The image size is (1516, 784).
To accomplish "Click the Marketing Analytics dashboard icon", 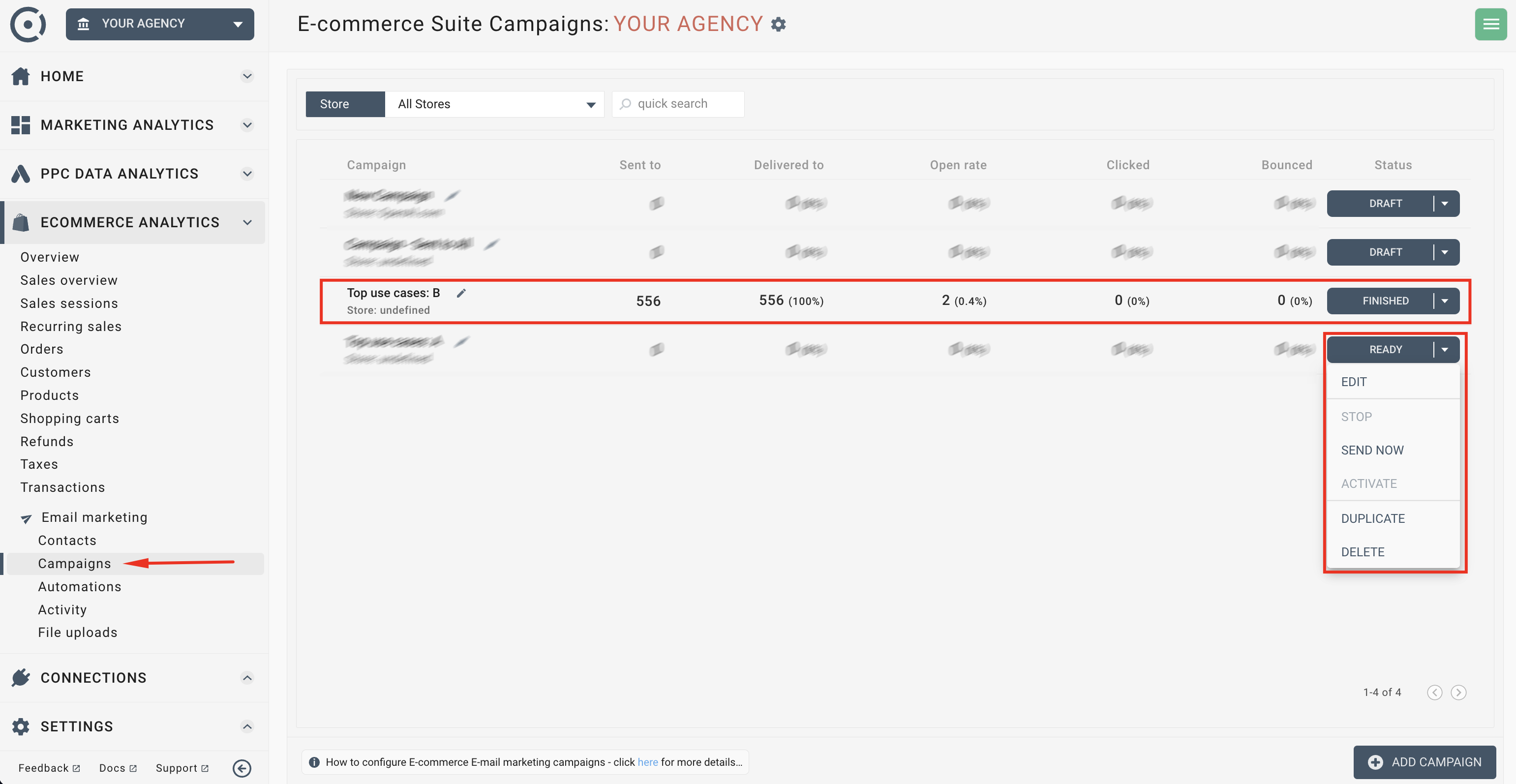I will [x=21, y=125].
